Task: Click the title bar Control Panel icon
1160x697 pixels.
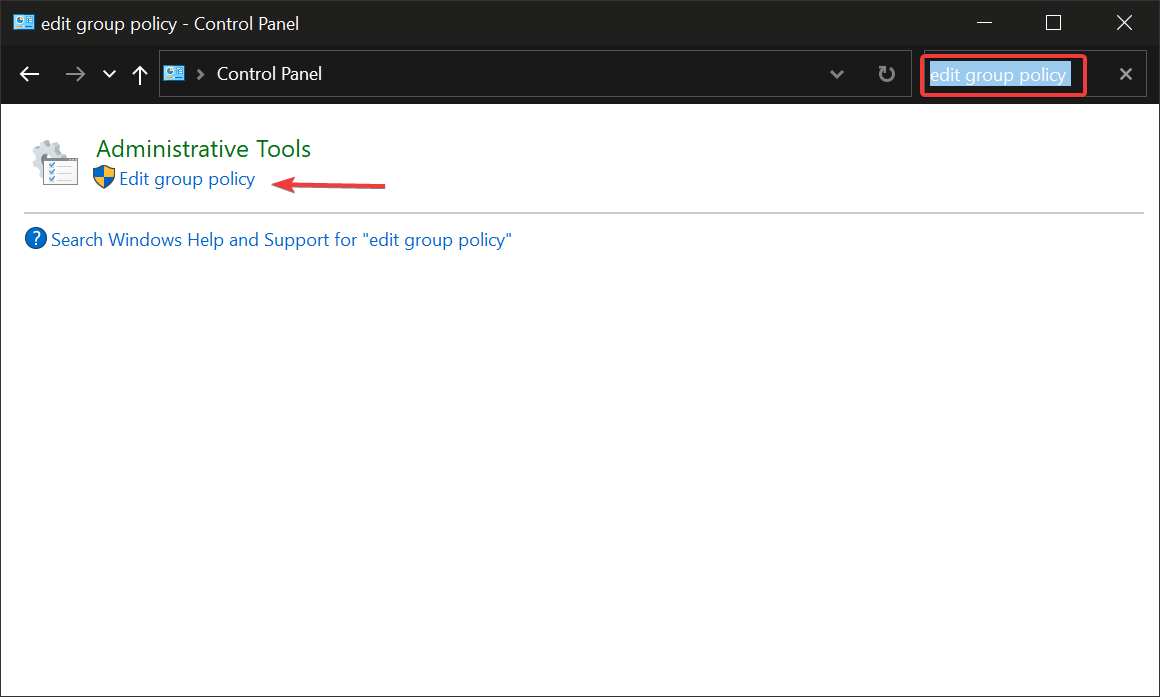Action: coord(23,22)
